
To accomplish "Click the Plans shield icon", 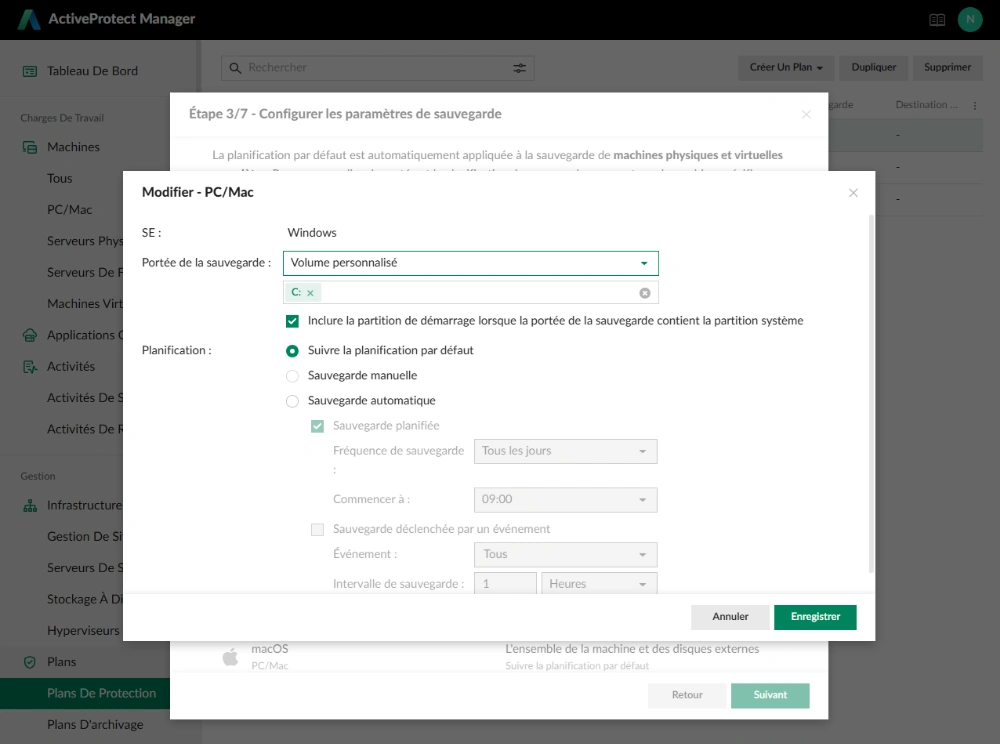I will [30, 662].
